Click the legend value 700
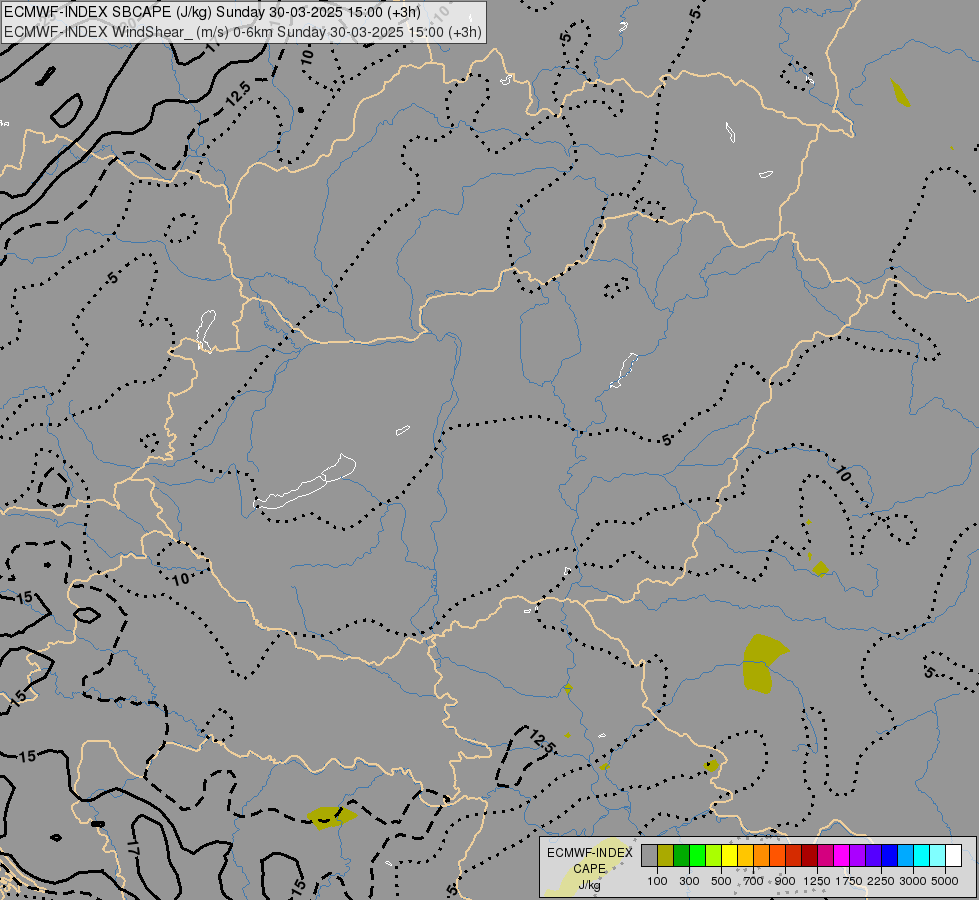 pyautogui.click(x=754, y=881)
